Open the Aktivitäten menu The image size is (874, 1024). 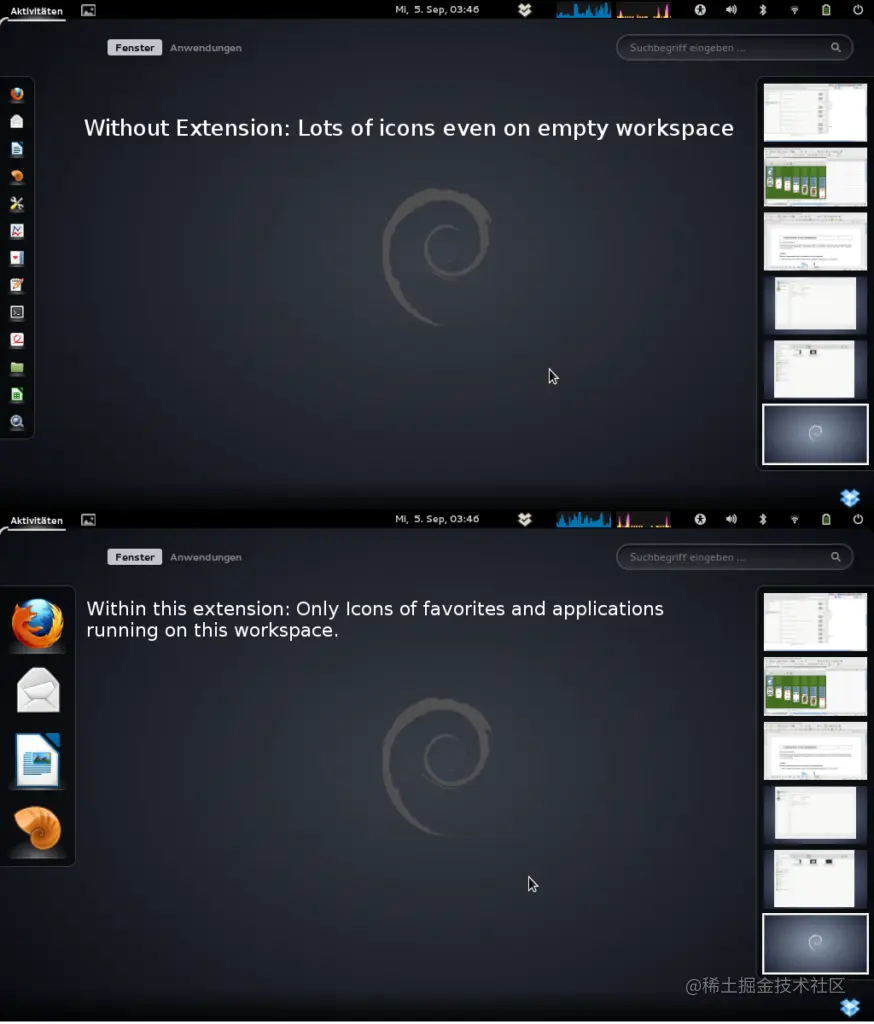[35, 10]
